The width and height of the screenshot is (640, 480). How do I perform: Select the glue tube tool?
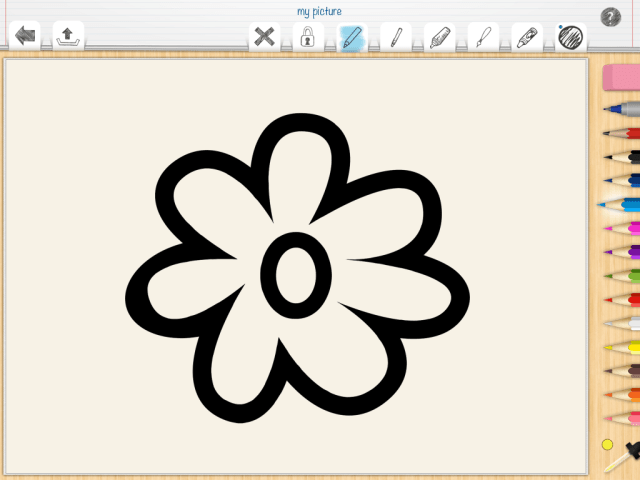point(527,38)
